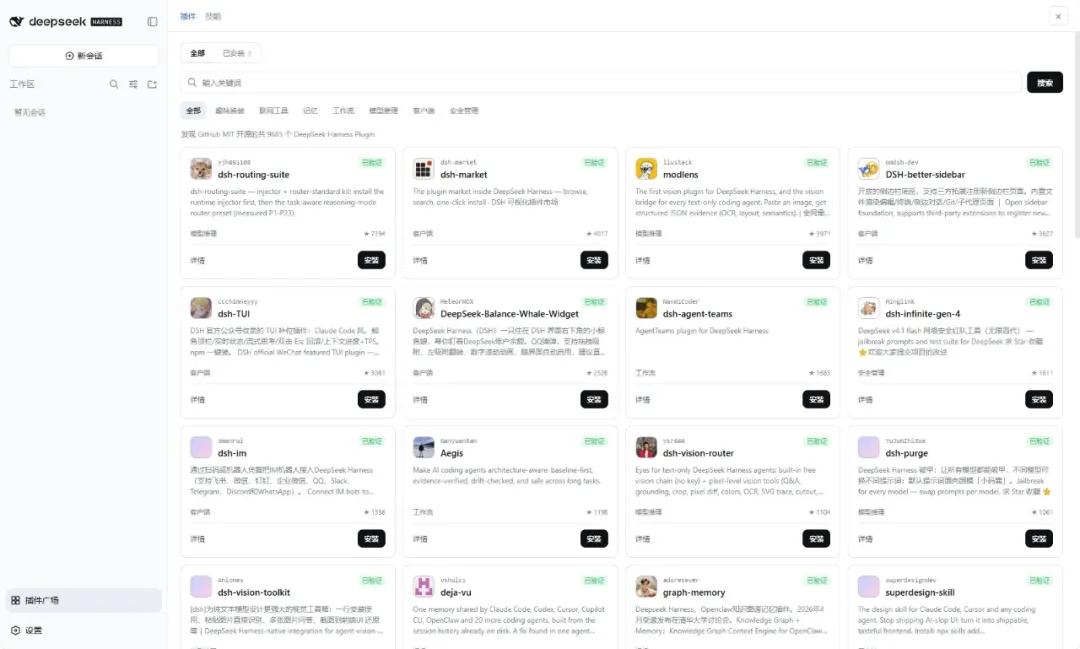Open 详情 for dsh-market
This screenshot has width=1080, height=649.
(x=420, y=260)
